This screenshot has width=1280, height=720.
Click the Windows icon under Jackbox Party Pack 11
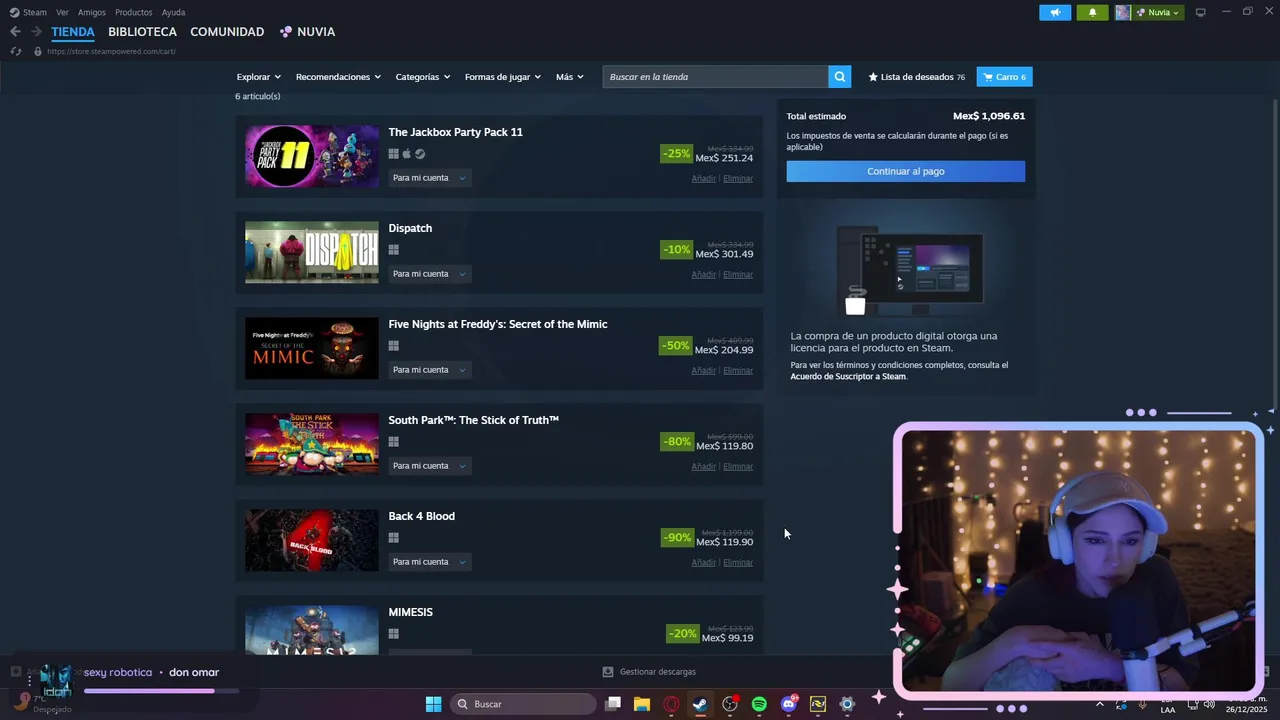point(394,154)
